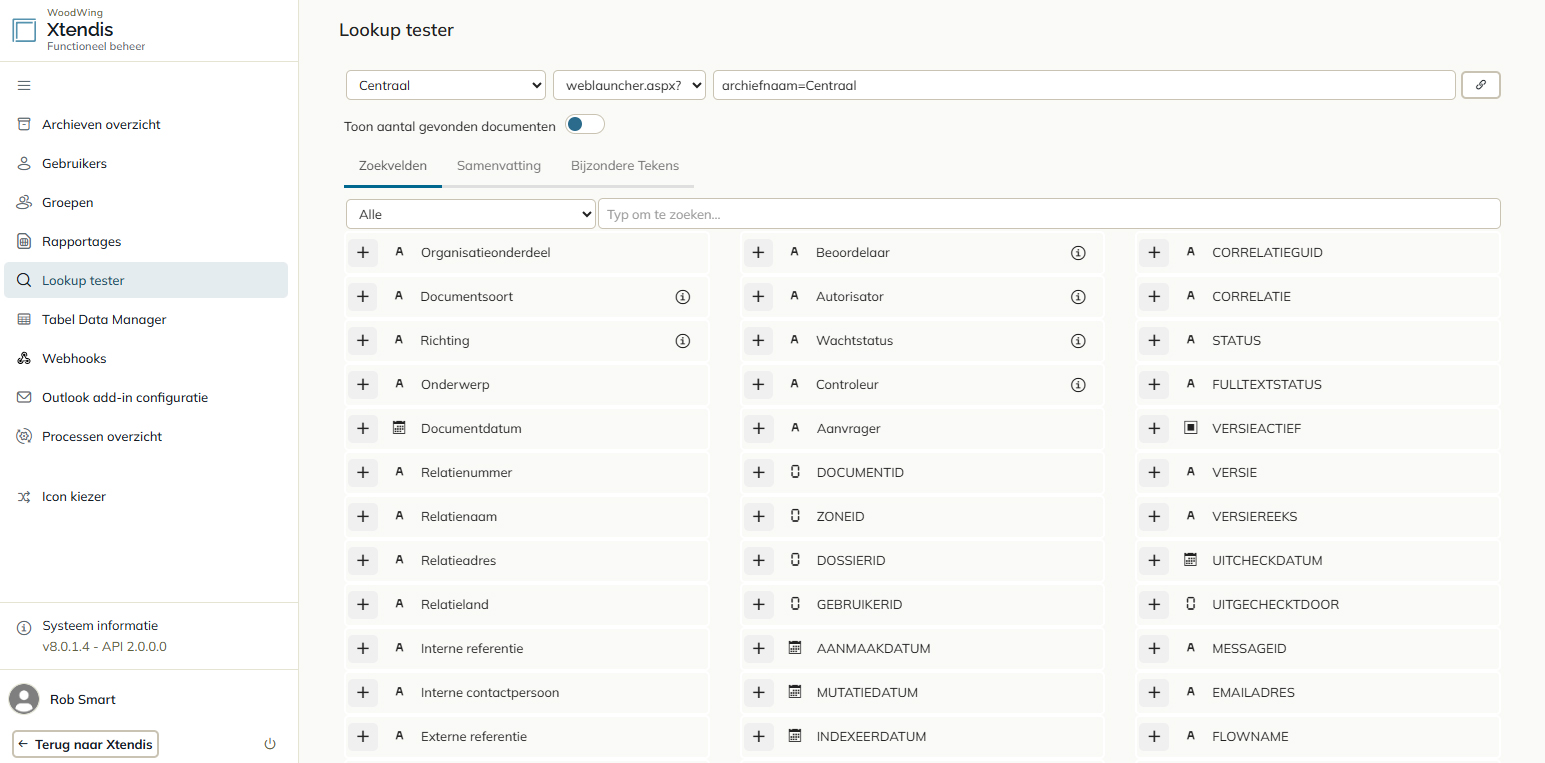Click the Rob Smart user avatar

pyautogui.click(x=24, y=699)
